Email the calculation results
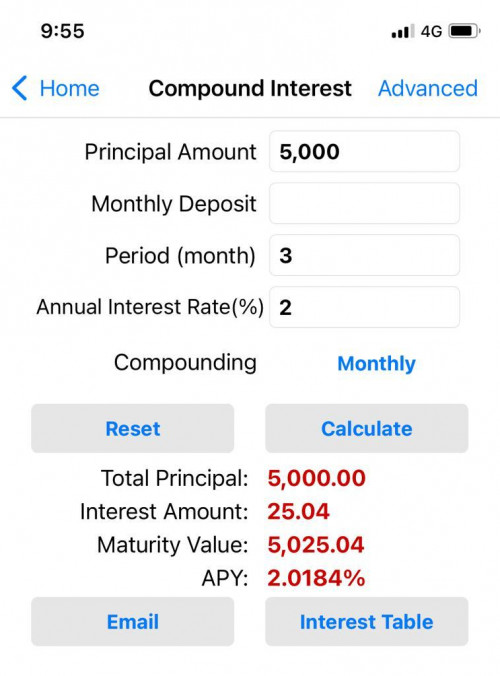 pos(133,622)
